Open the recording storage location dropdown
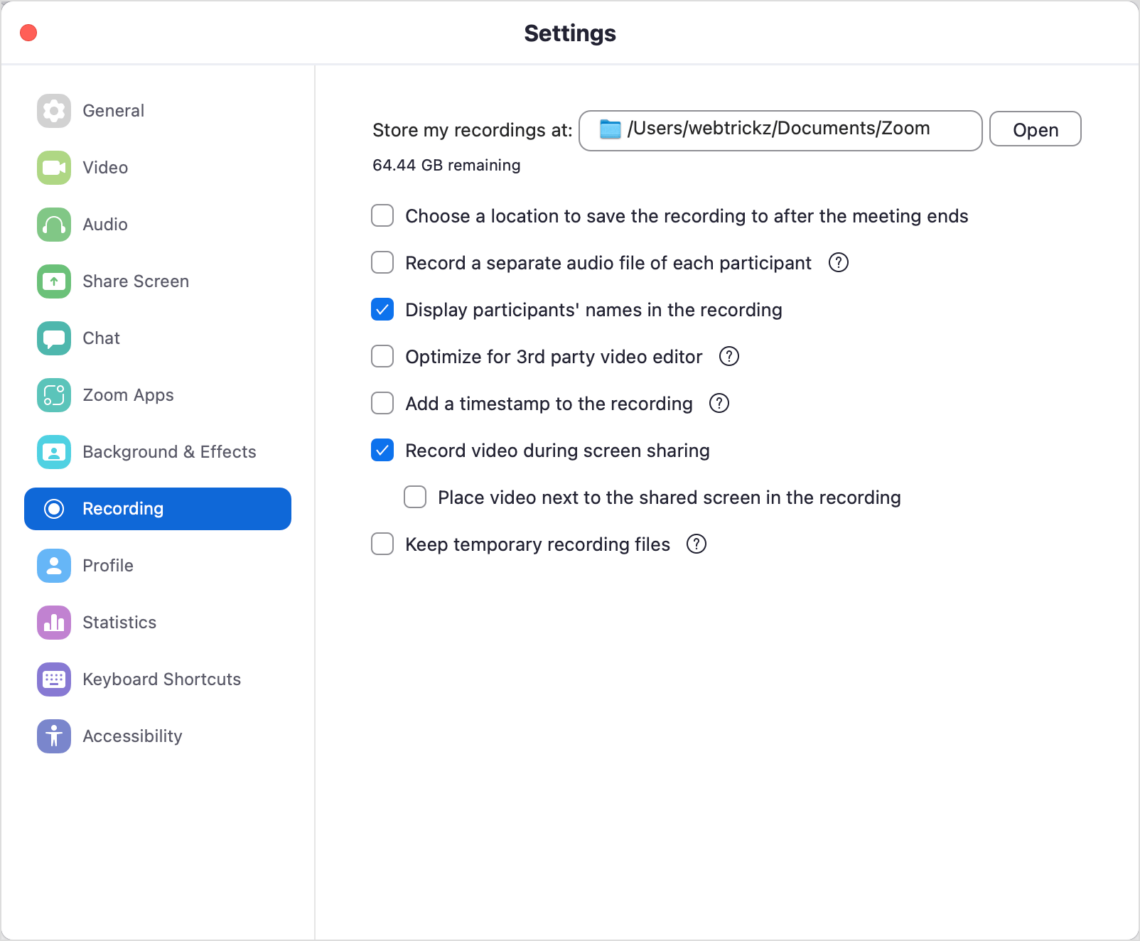Viewport: 1140px width, 941px height. 780,130
